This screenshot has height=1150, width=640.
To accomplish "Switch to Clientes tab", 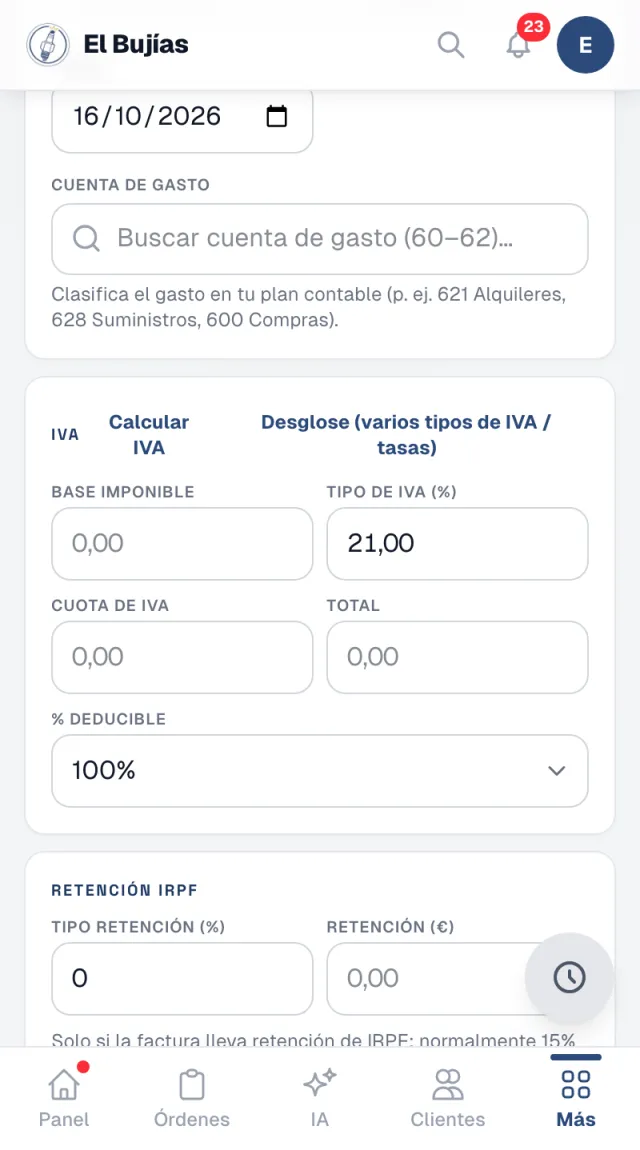I will 447,1097.
